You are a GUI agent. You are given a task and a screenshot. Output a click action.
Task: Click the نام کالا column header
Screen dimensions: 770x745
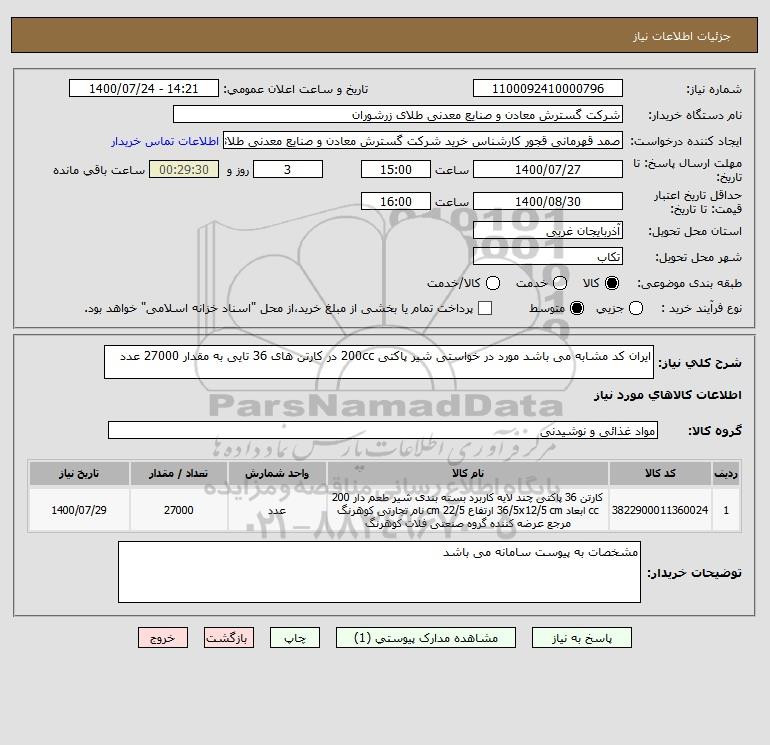(x=468, y=473)
